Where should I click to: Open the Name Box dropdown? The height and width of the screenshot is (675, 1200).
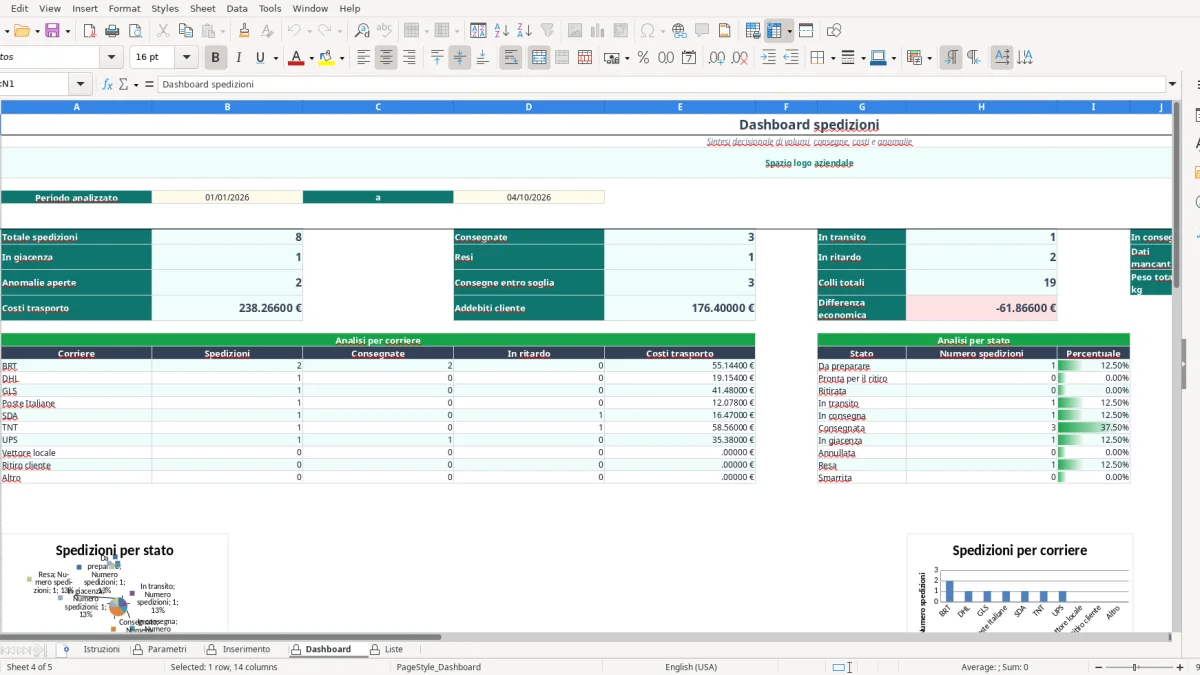pos(81,84)
